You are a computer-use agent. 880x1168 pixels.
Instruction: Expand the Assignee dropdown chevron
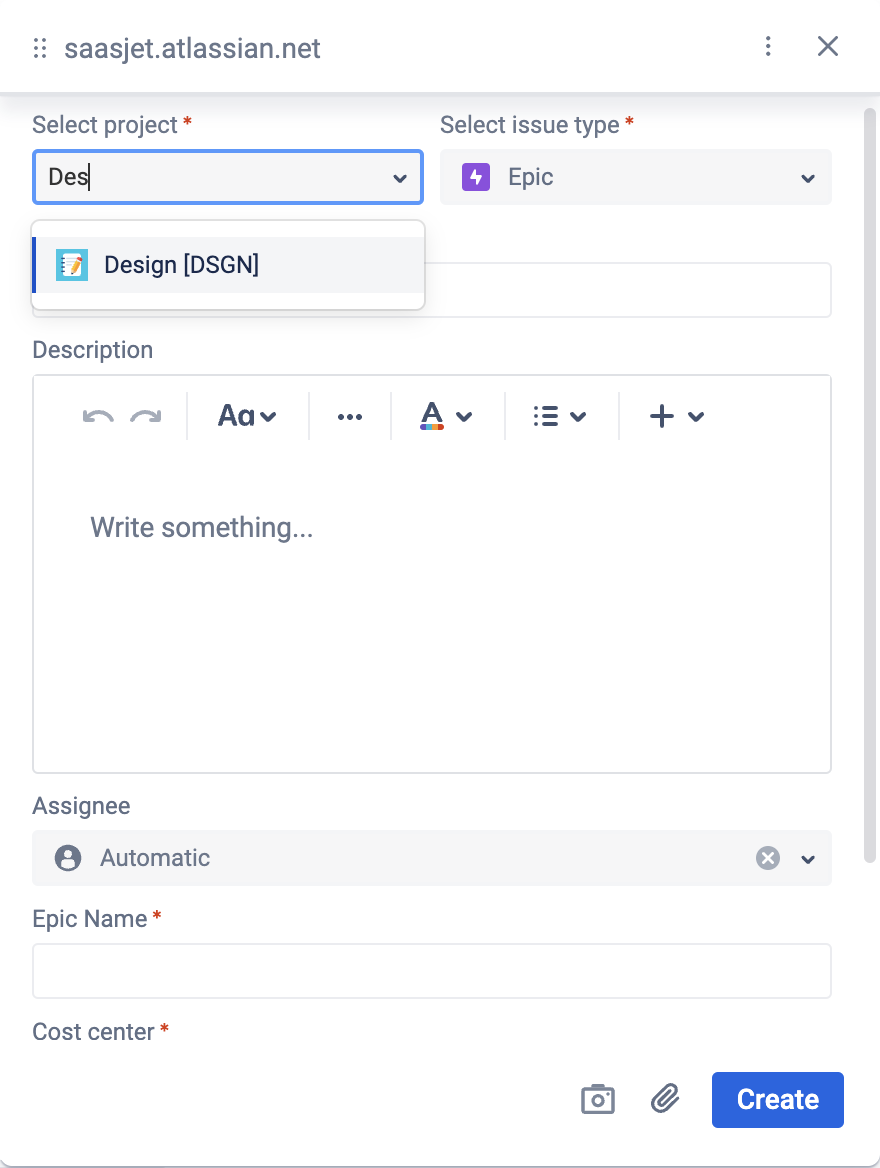pyautogui.click(x=808, y=859)
